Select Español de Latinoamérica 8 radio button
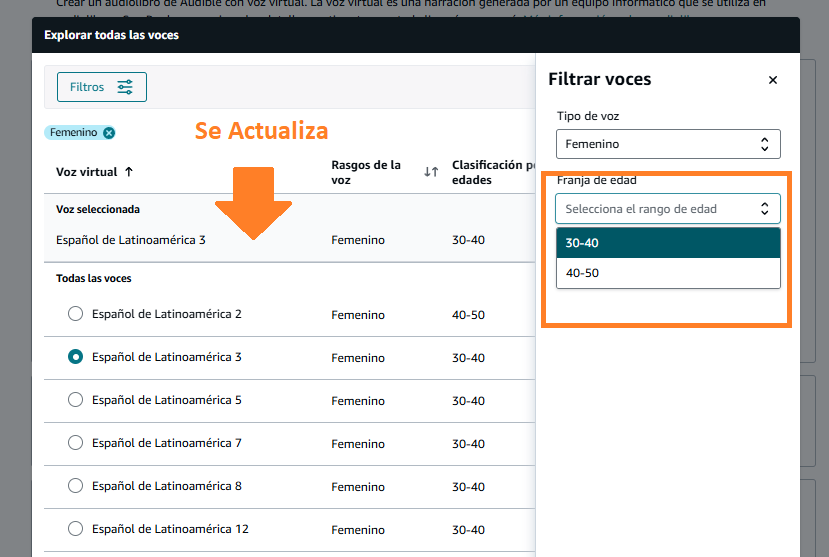 (x=76, y=486)
